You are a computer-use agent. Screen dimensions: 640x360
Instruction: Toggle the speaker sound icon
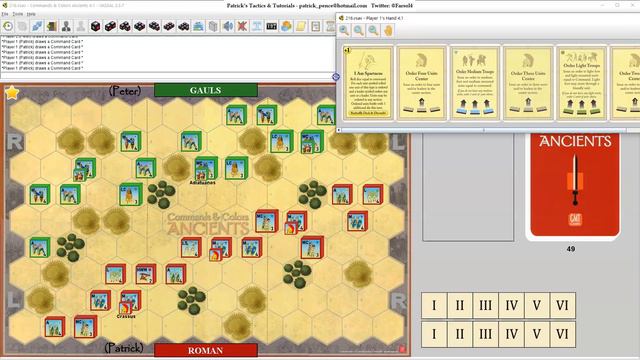pos(228,26)
